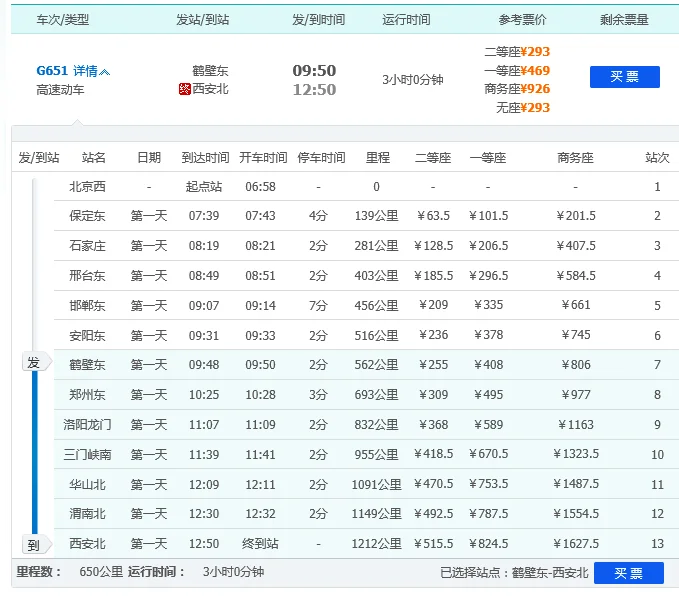Click 里程 column header
The image size is (679, 597).
378,158
